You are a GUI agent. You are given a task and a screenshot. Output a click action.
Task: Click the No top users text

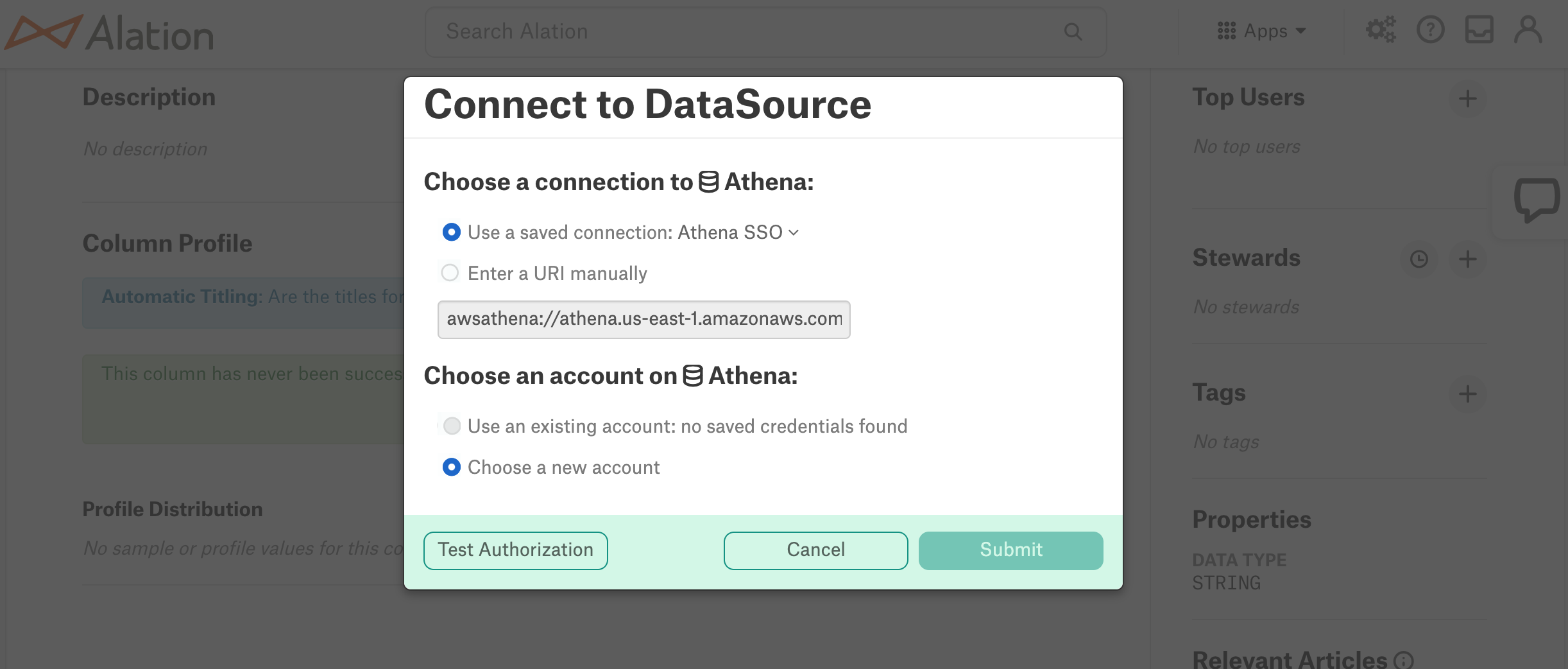click(x=1247, y=146)
